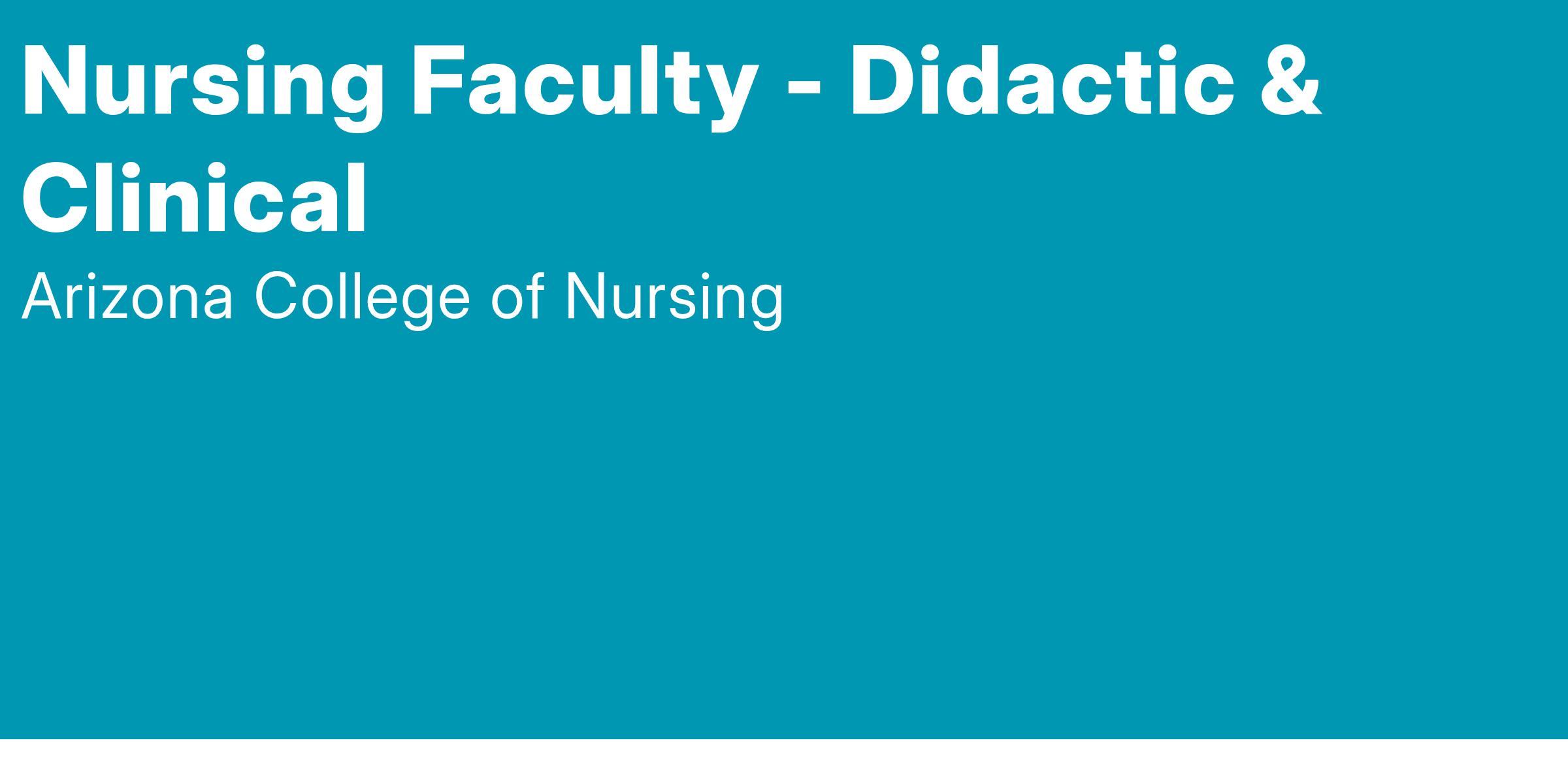Open the "Arizona College of Nursing" subtitle link
This screenshot has width=1568, height=766.
tap(402, 297)
